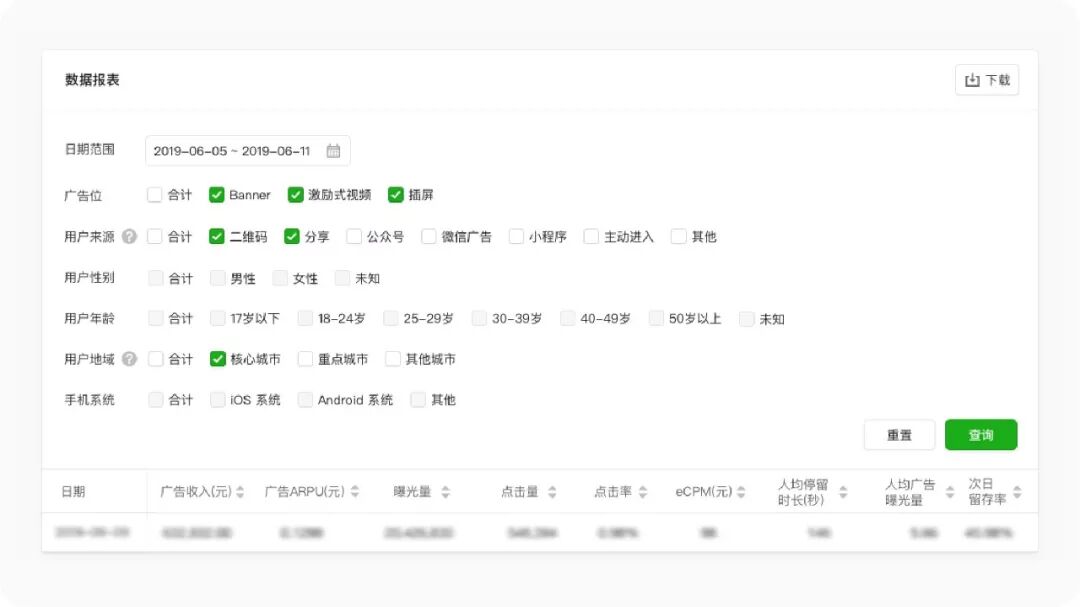Viewport: 1080px width, 607px height.
Task: Sort by eCPM(元) column arrows
Action: [742, 492]
